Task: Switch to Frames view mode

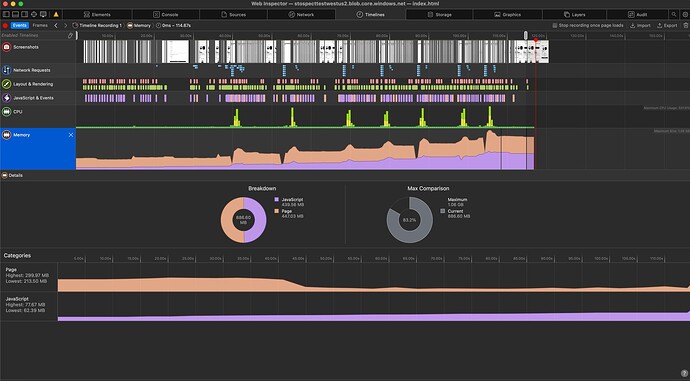Action: point(40,26)
